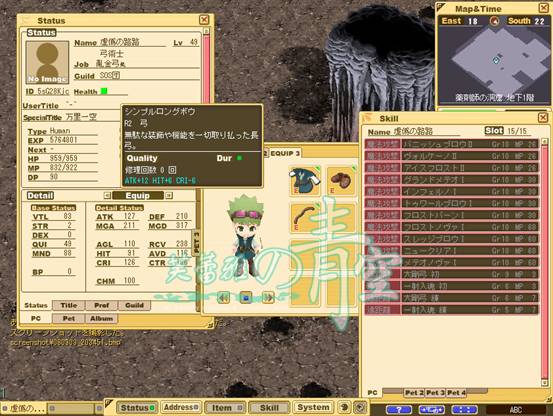
Task: Click the Status panel scroll up arrow
Action: point(207,31)
